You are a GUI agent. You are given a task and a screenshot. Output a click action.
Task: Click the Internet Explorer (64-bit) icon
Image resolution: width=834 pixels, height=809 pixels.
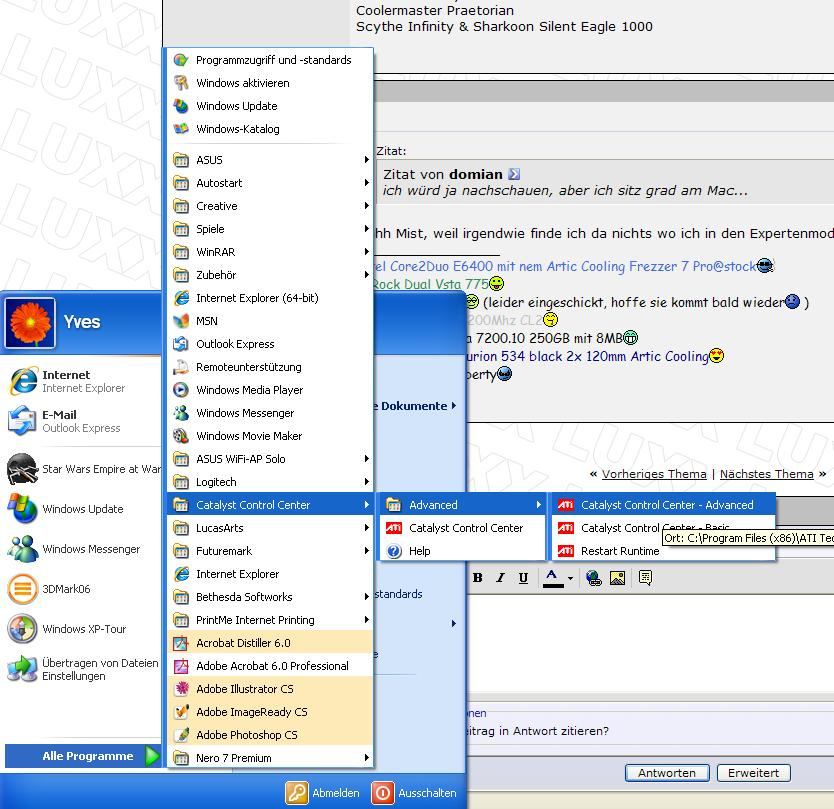(x=181, y=298)
